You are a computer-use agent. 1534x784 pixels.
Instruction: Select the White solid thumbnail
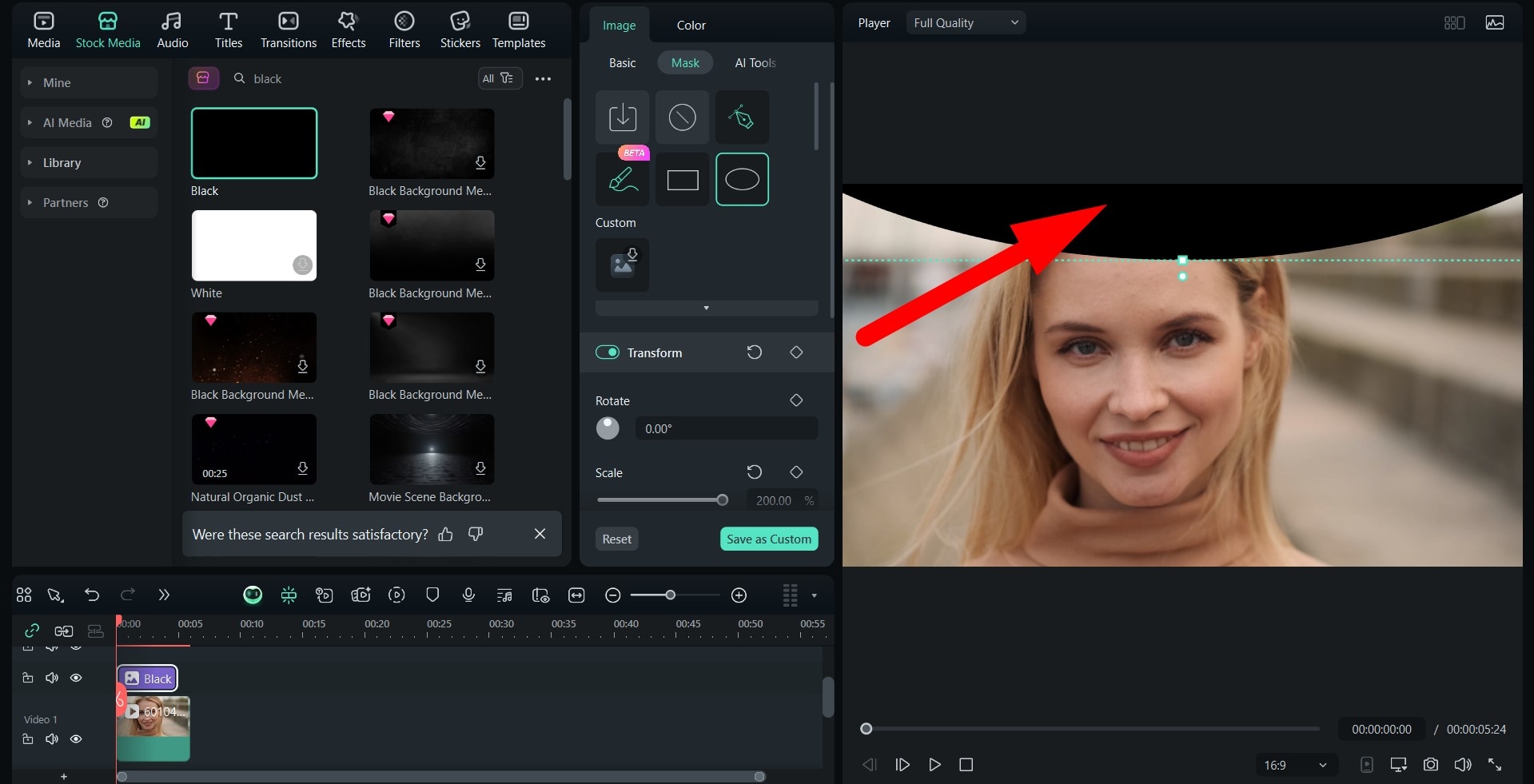pyautogui.click(x=254, y=245)
